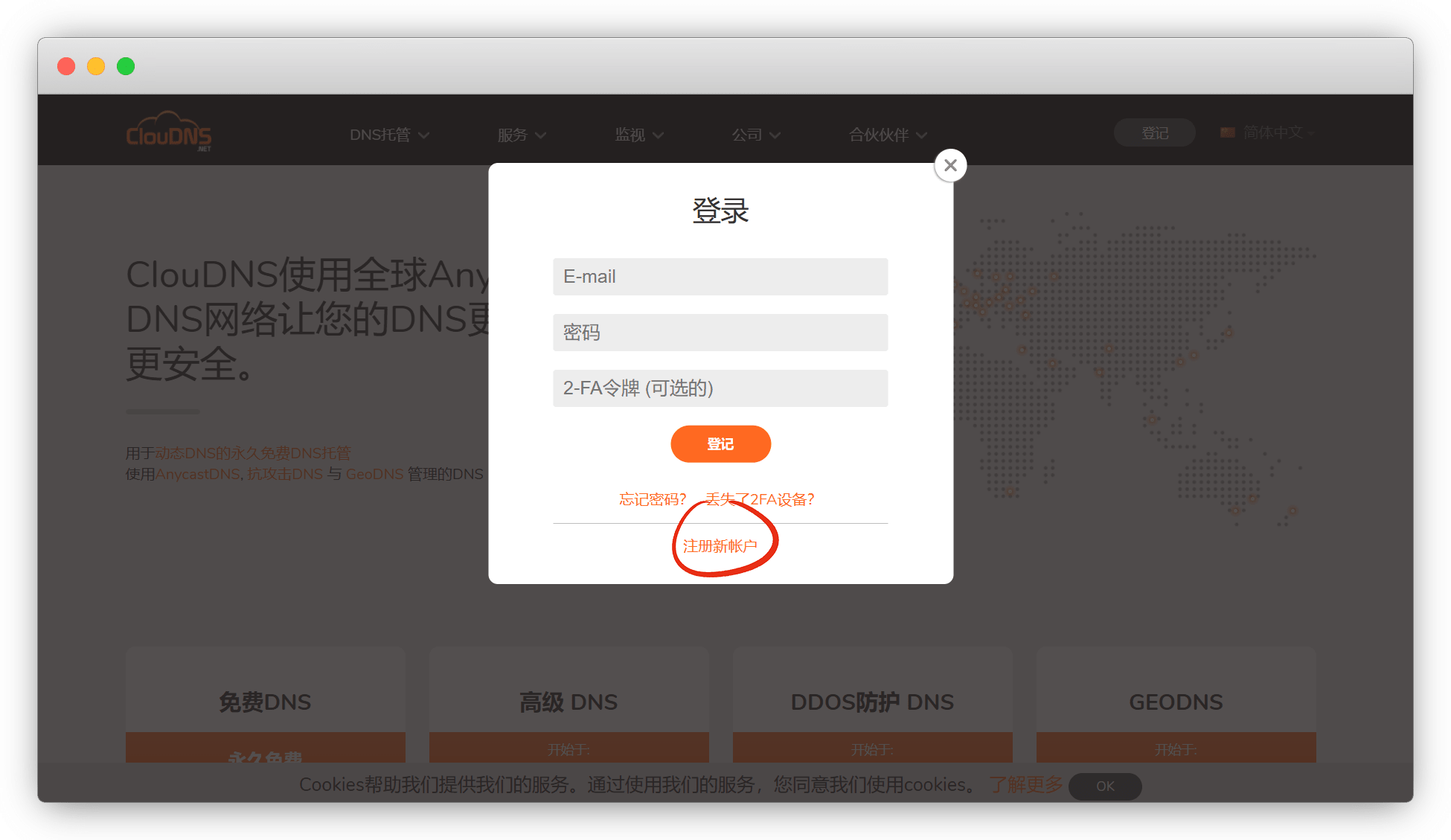Dismiss the cookie banner with OK
Screen dimensions: 1451x840
pyautogui.click(x=1105, y=786)
